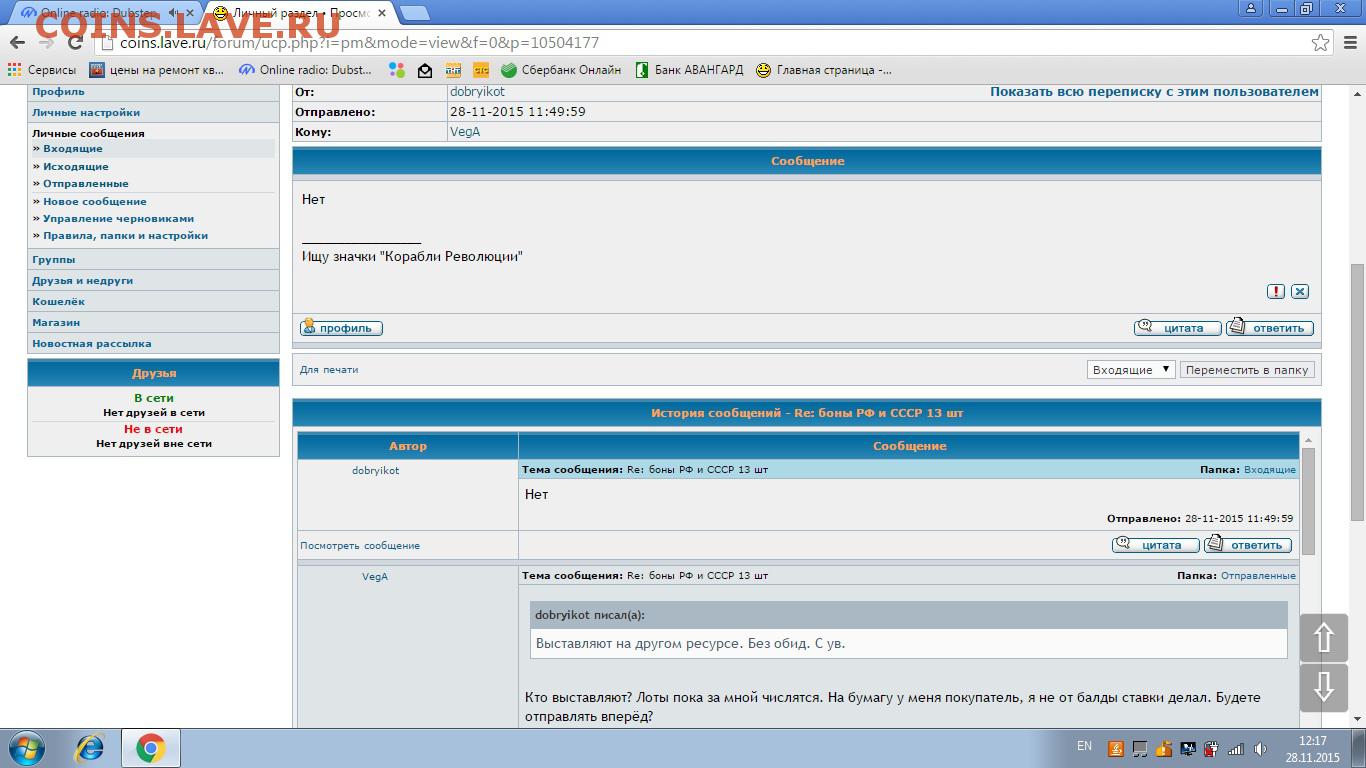Open the Windows Start menu
The width and height of the screenshot is (1366, 768).
[26, 748]
